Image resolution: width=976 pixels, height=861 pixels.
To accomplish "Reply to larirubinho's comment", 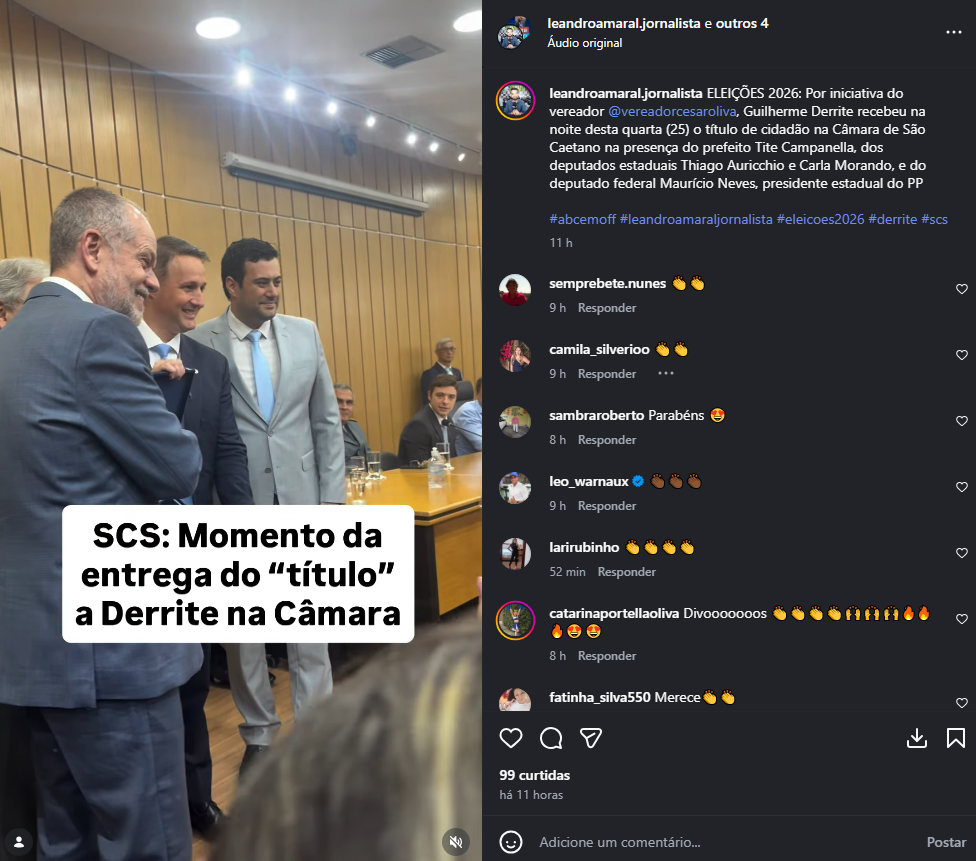I will pos(626,572).
